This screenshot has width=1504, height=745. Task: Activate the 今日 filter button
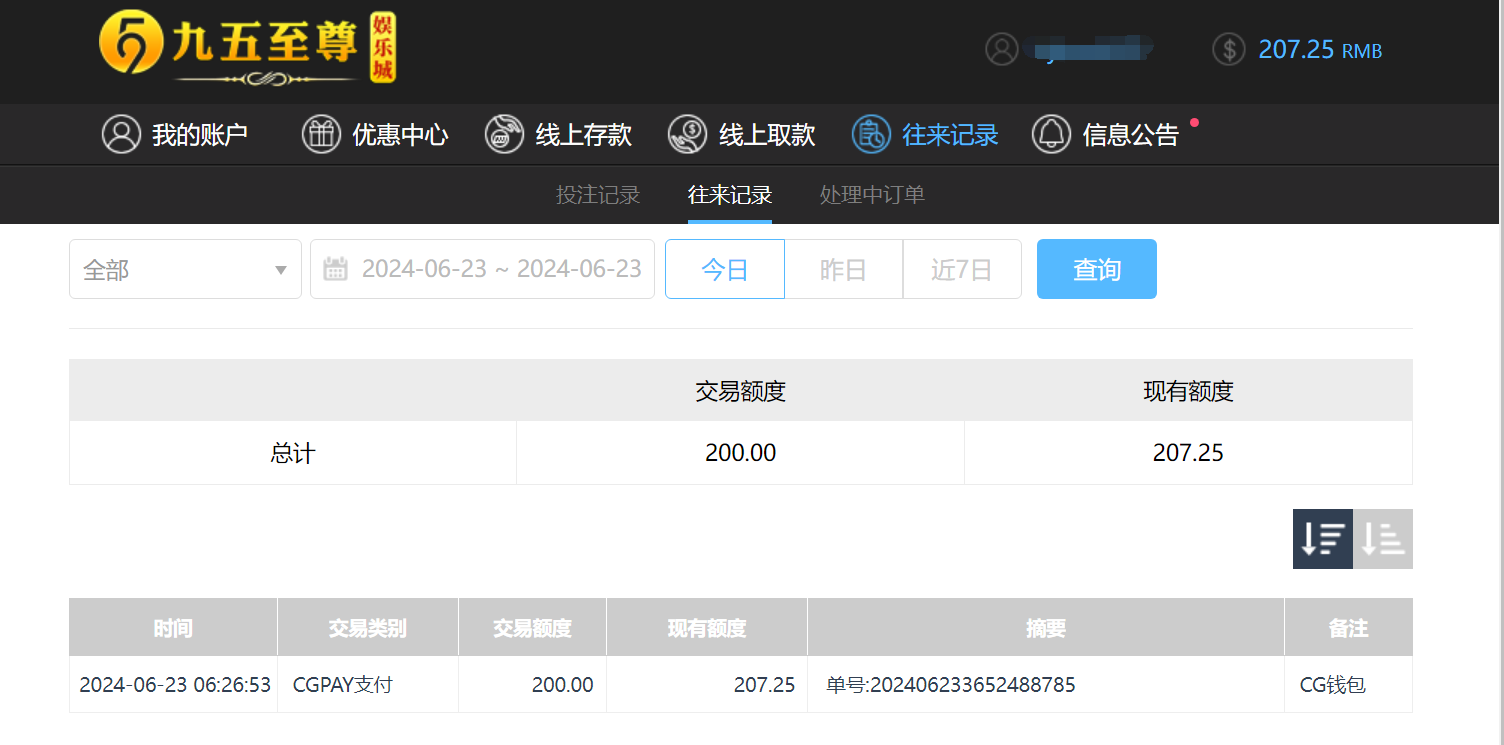[x=724, y=269]
